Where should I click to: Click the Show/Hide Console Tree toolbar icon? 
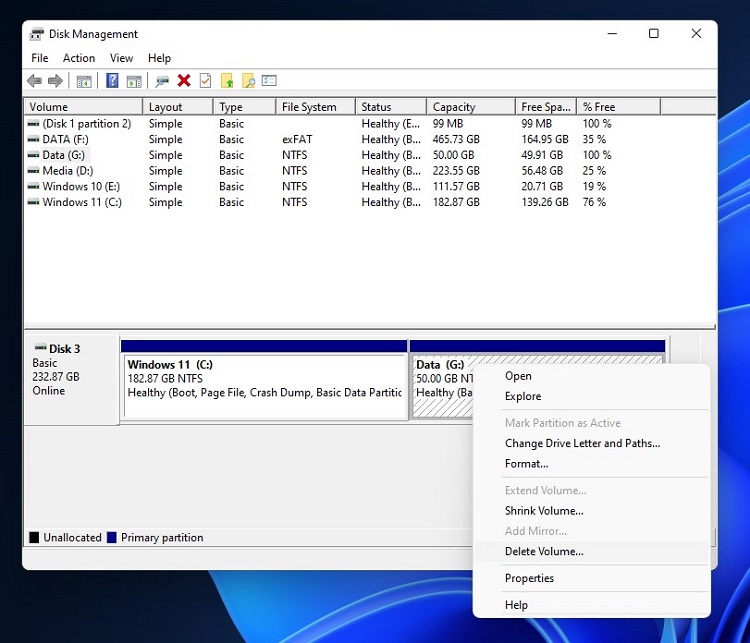pos(84,81)
